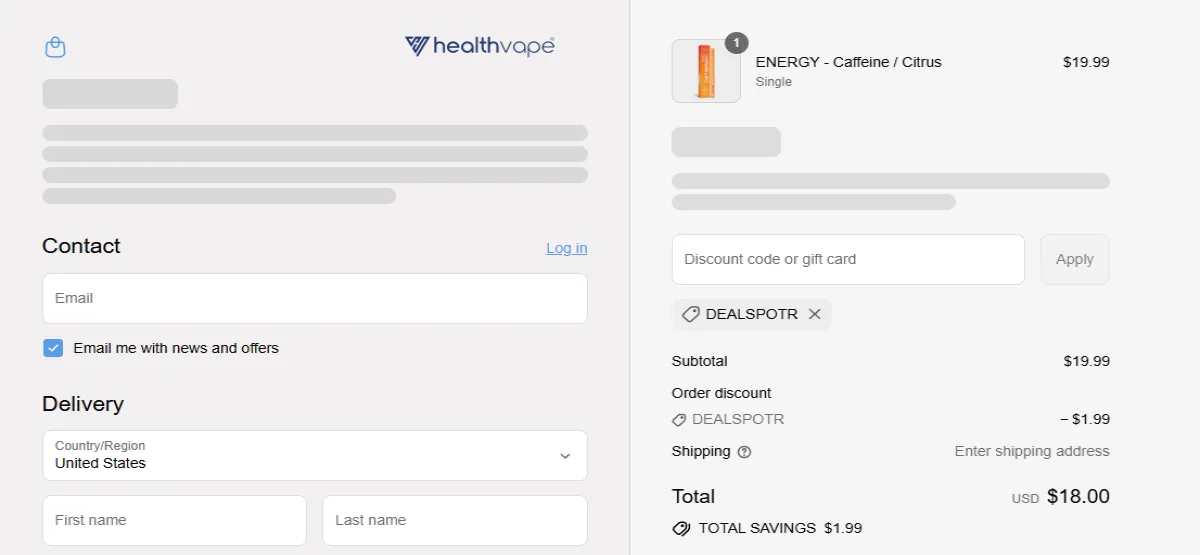Click the Log in link
Viewport: 1200px width, 555px height.
[x=567, y=248]
